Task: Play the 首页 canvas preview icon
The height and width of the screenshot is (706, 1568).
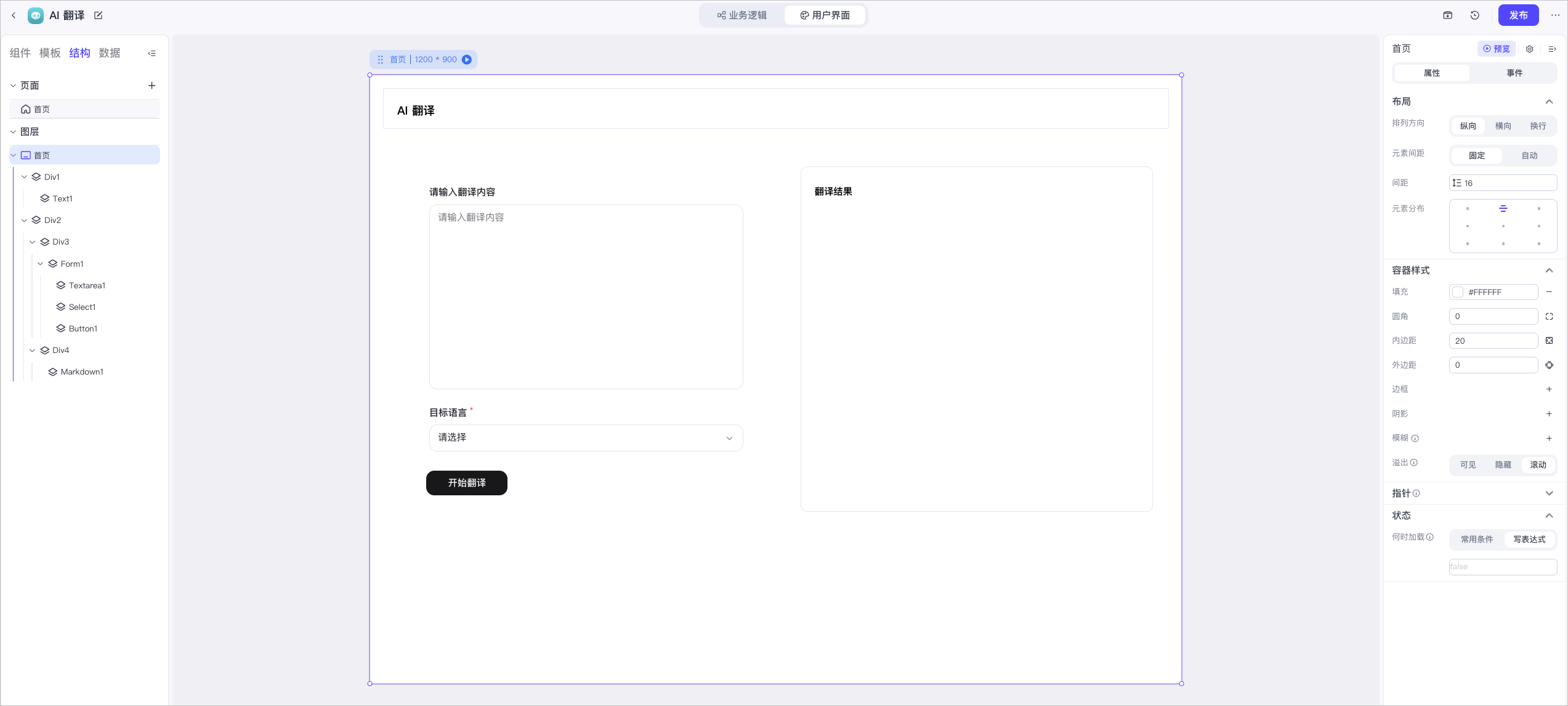Action: (x=467, y=60)
